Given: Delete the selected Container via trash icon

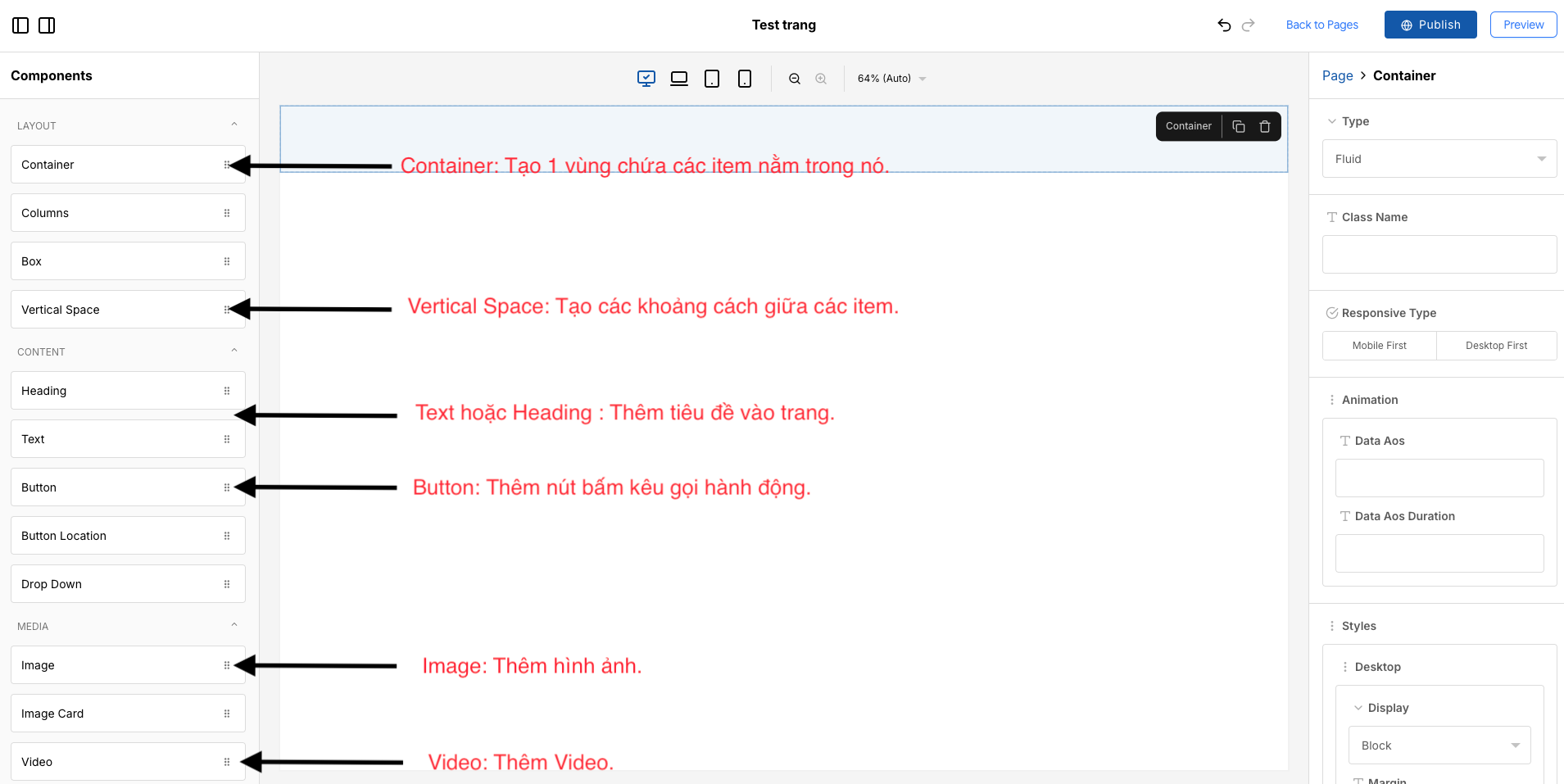Looking at the screenshot, I should tap(1265, 126).
